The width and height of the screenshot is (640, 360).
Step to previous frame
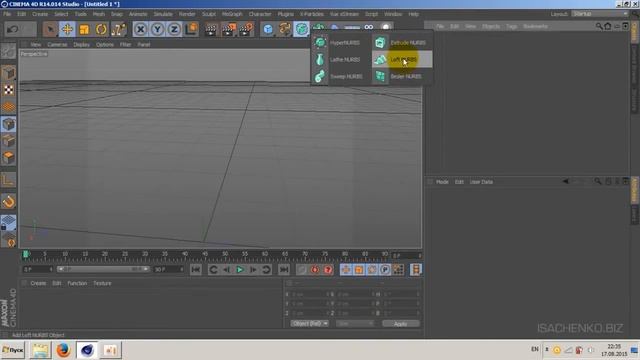pos(226,269)
